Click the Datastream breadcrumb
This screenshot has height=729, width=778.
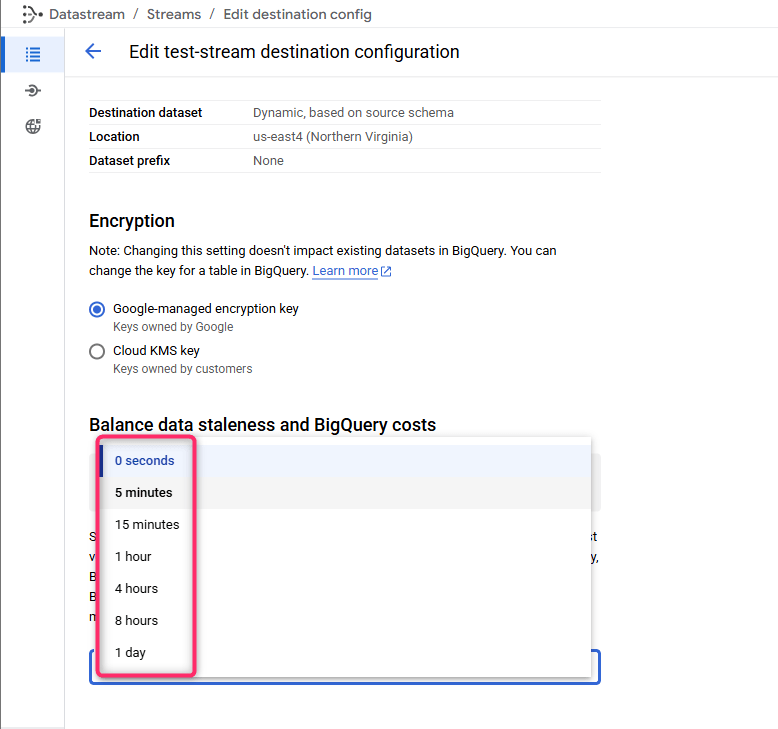coord(87,14)
